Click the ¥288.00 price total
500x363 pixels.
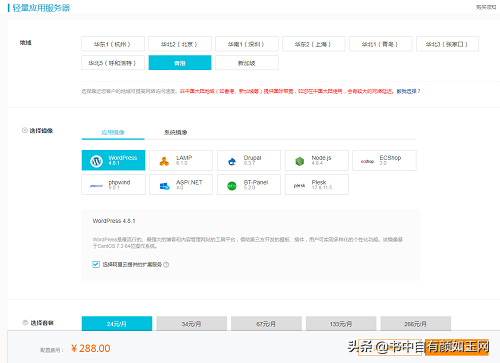point(91,348)
